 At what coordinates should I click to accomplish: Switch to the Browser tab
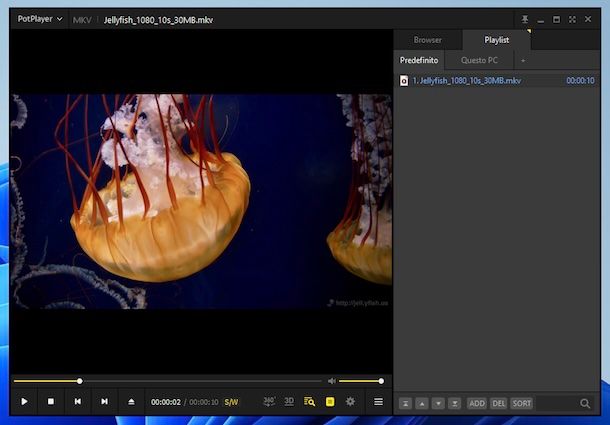pyautogui.click(x=428, y=40)
